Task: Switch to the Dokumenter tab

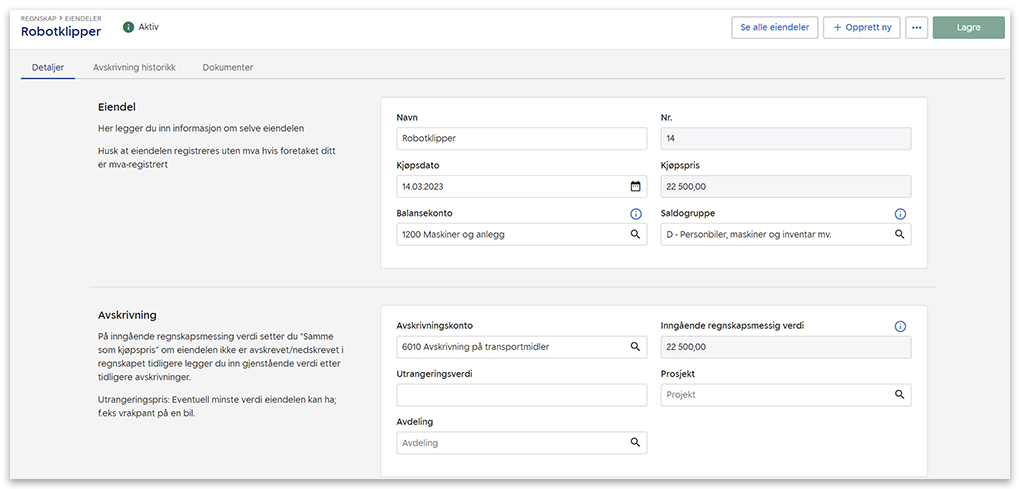Action: tap(227, 68)
